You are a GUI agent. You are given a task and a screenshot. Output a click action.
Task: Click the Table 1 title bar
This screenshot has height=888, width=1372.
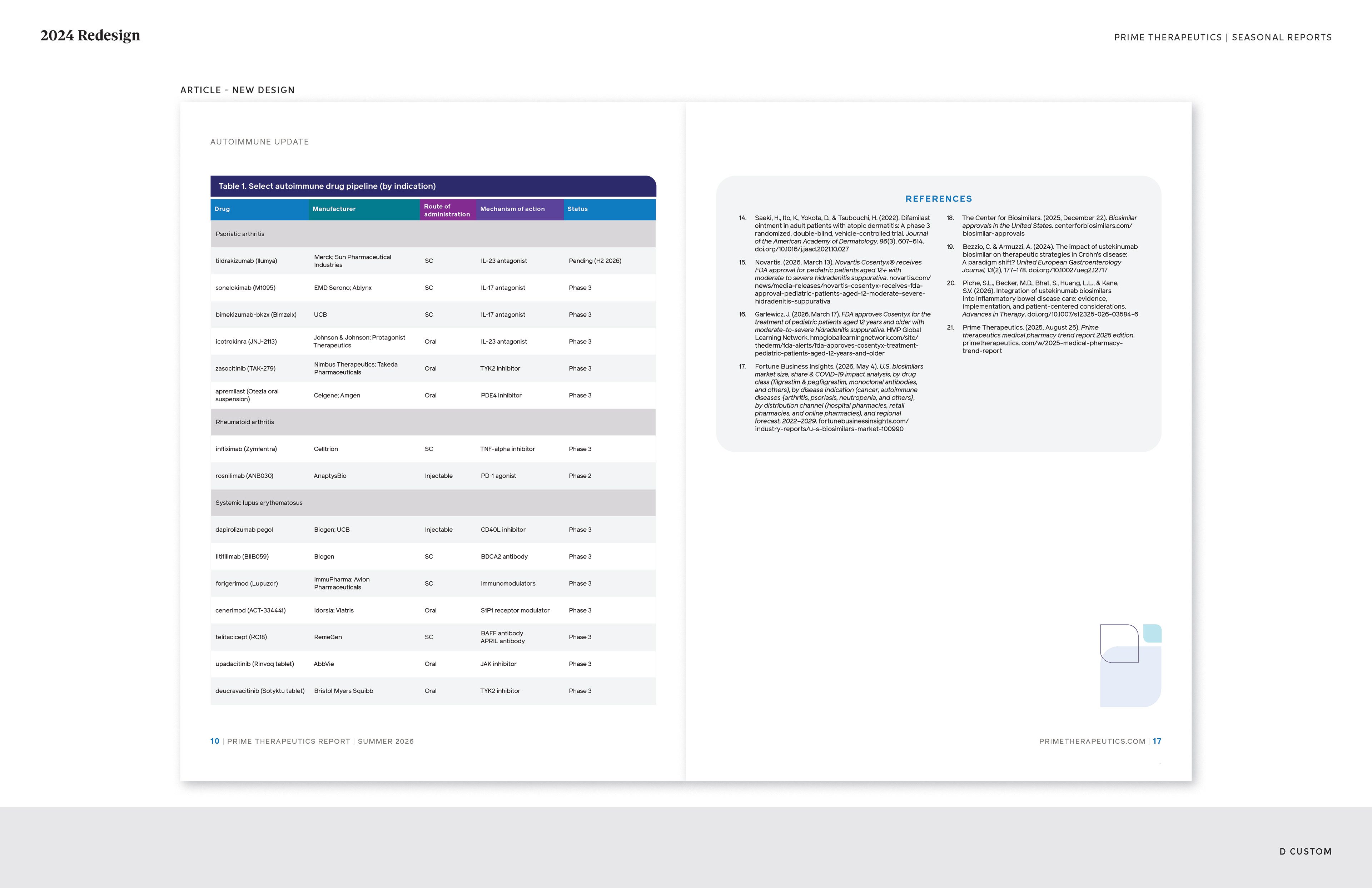(433, 186)
